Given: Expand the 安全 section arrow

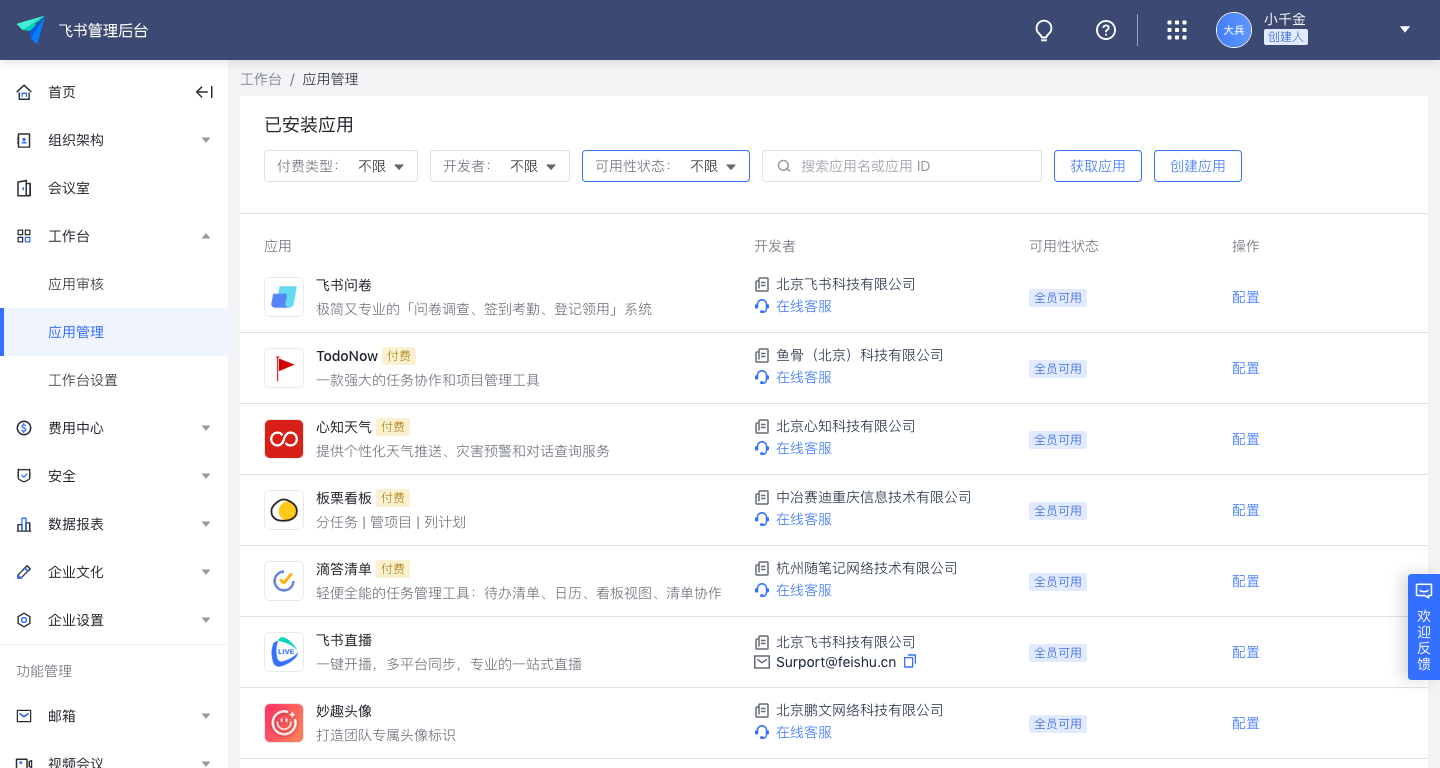Looking at the screenshot, I should pyautogui.click(x=206, y=476).
